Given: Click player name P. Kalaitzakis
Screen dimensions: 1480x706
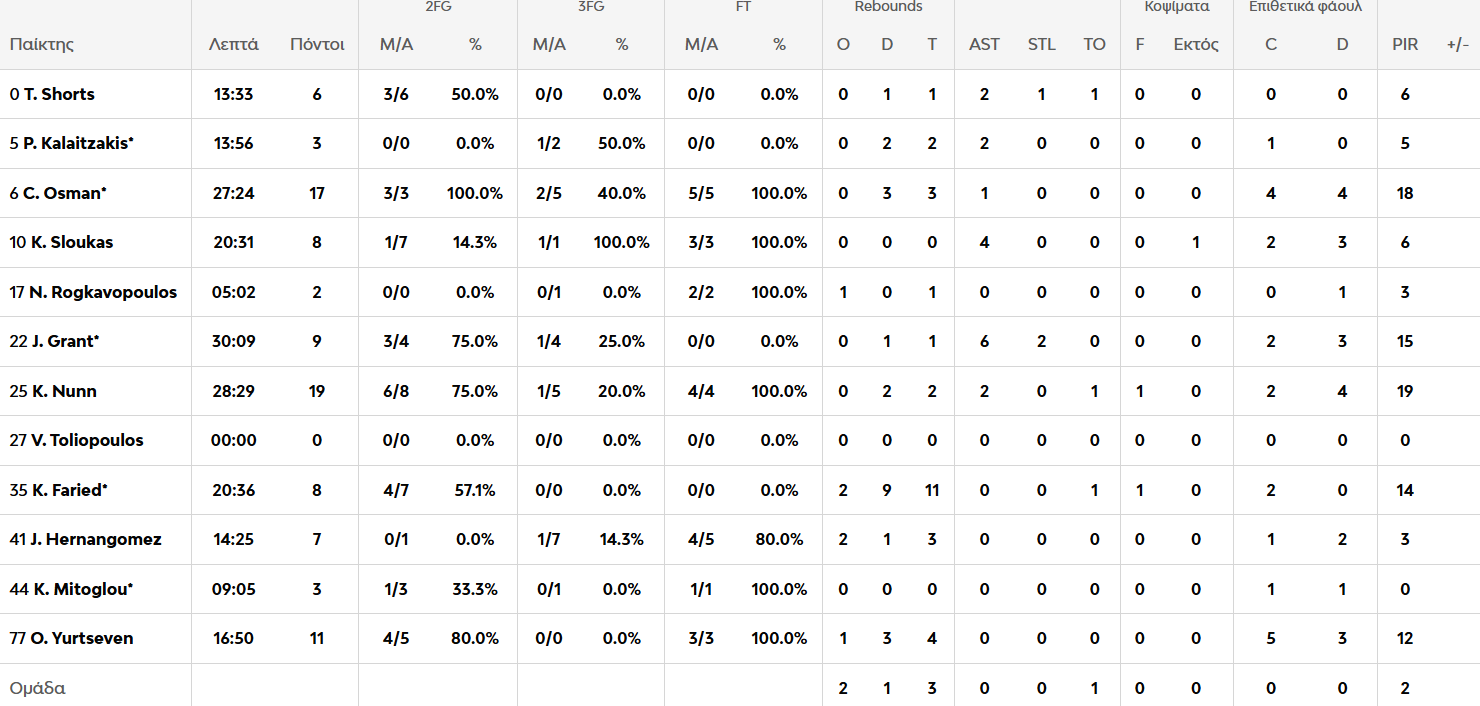Looking at the screenshot, I should [78, 143].
